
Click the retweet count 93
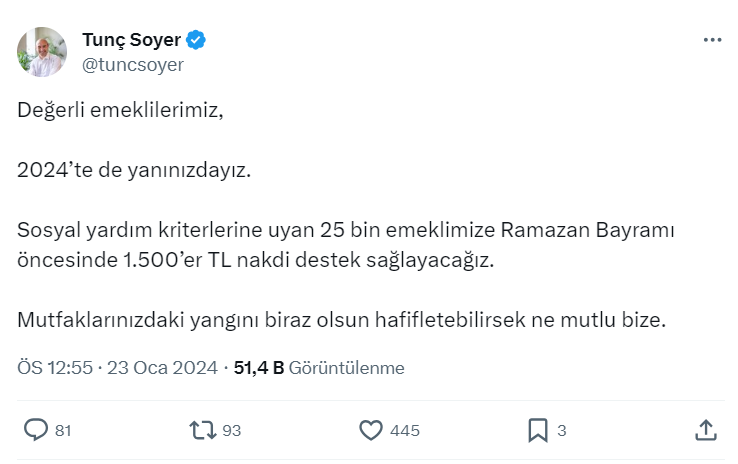[232, 431]
